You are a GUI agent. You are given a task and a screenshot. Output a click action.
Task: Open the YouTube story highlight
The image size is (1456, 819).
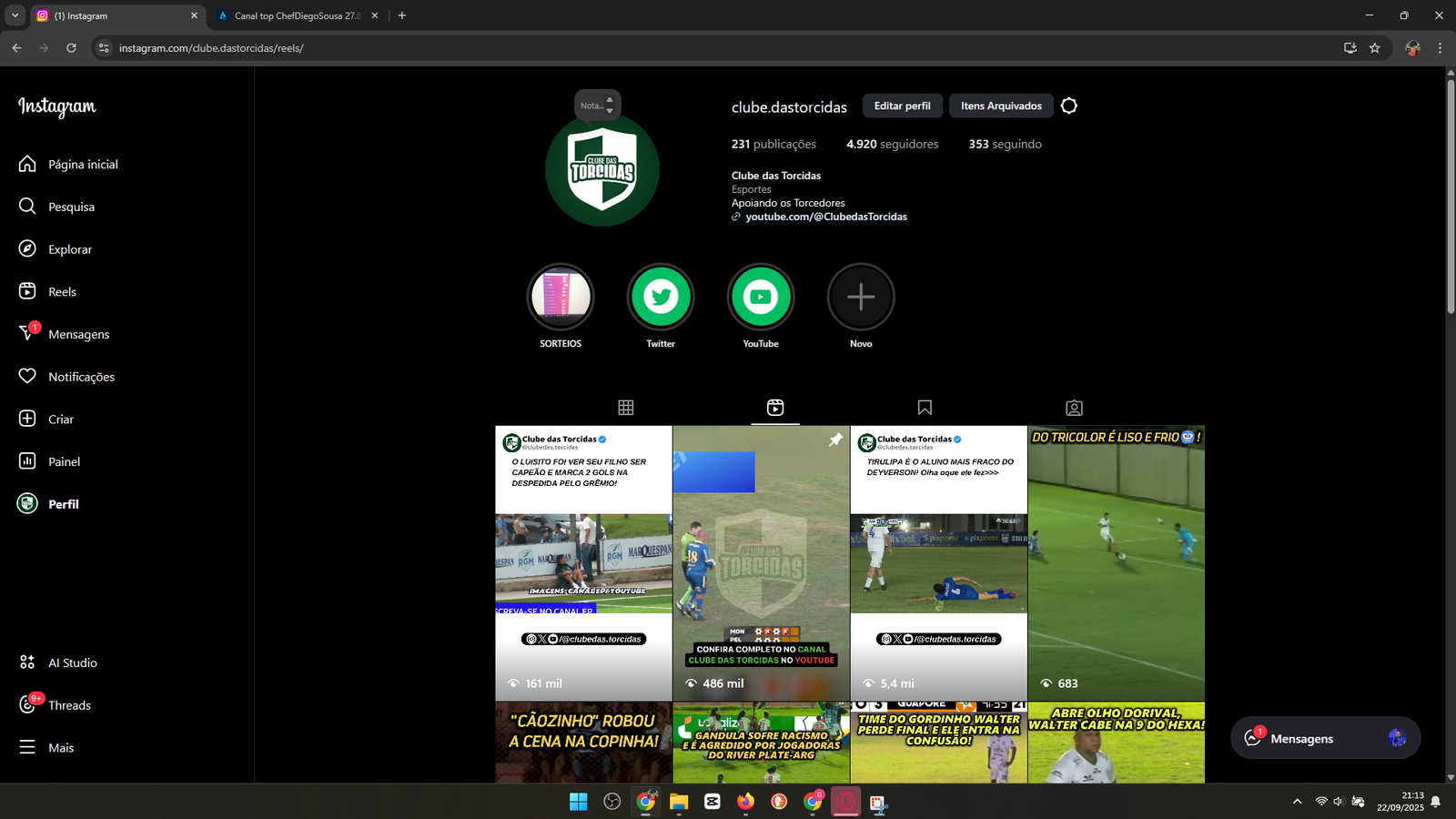(x=761, y=297)
